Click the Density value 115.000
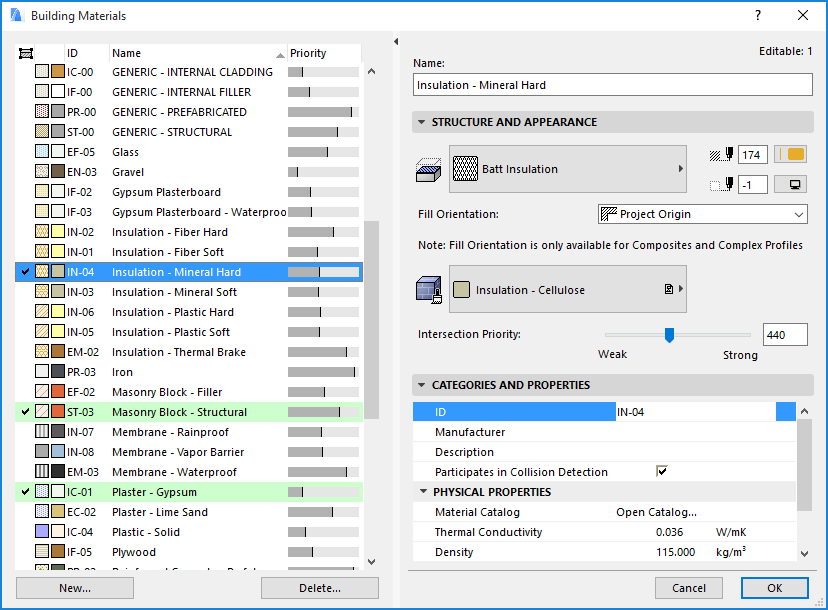This screenshot has width=828, height=610. (675, 552)
